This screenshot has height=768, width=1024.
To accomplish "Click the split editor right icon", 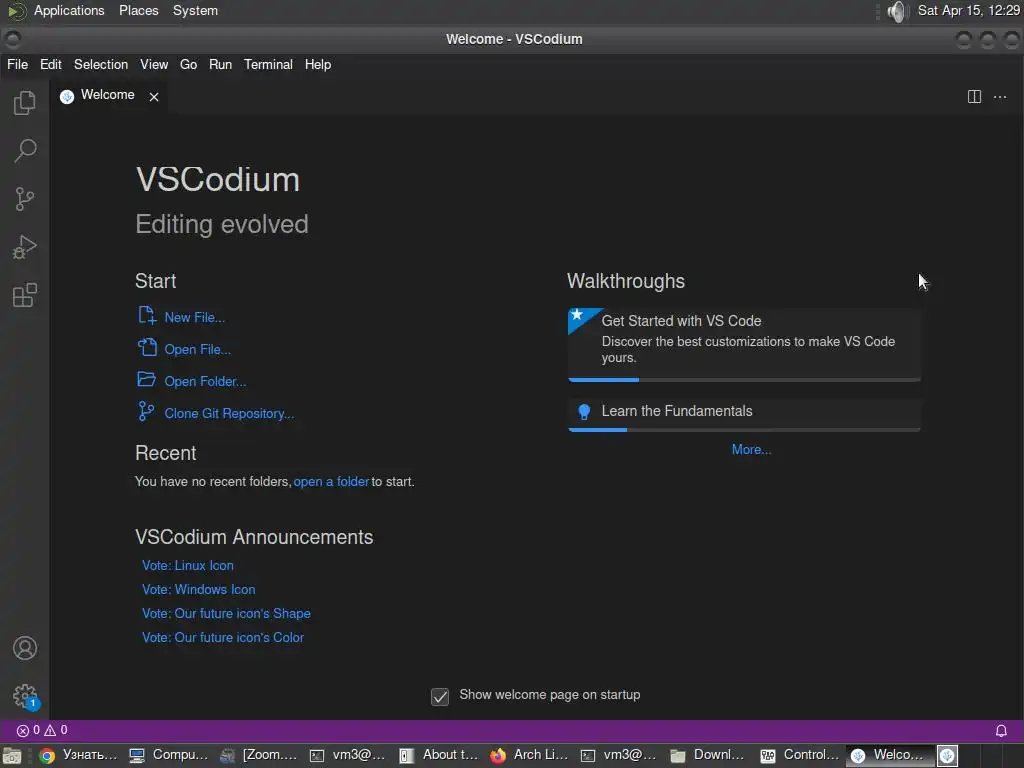I will coord(974,97).
